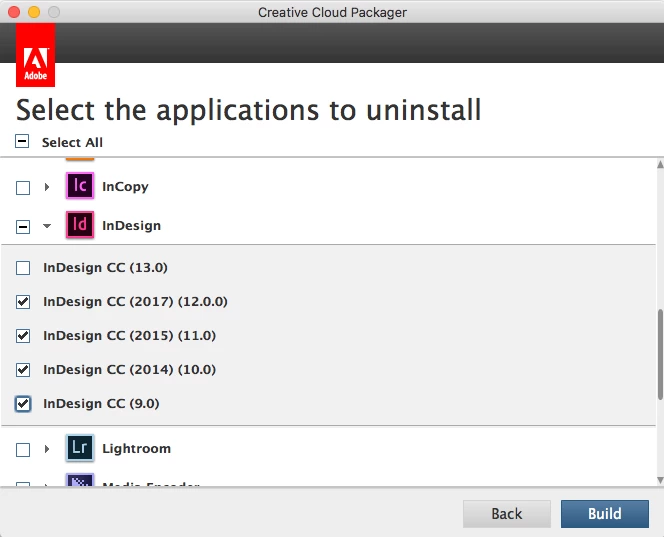This screenshot has height=537, width=664.
Task: Click the InCopy label text
Action: 125,187
